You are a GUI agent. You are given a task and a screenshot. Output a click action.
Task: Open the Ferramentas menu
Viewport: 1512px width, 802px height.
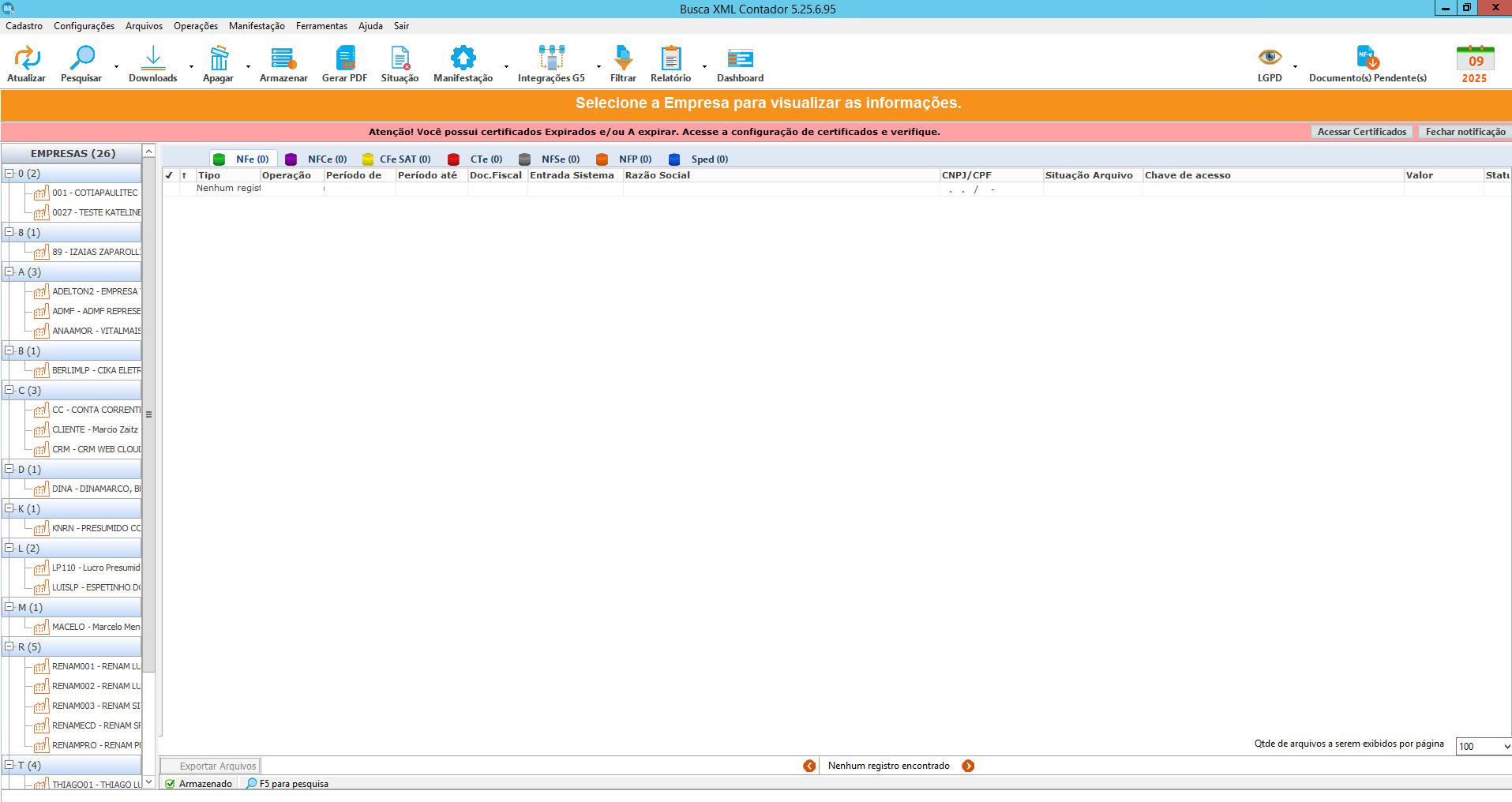(321, 26)
